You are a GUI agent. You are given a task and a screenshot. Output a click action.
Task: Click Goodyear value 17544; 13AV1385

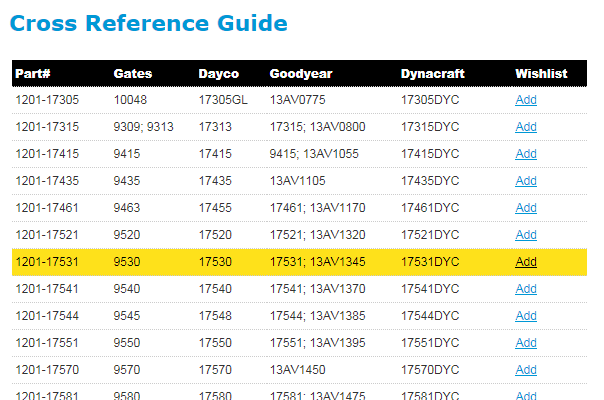tap(317, 316)
